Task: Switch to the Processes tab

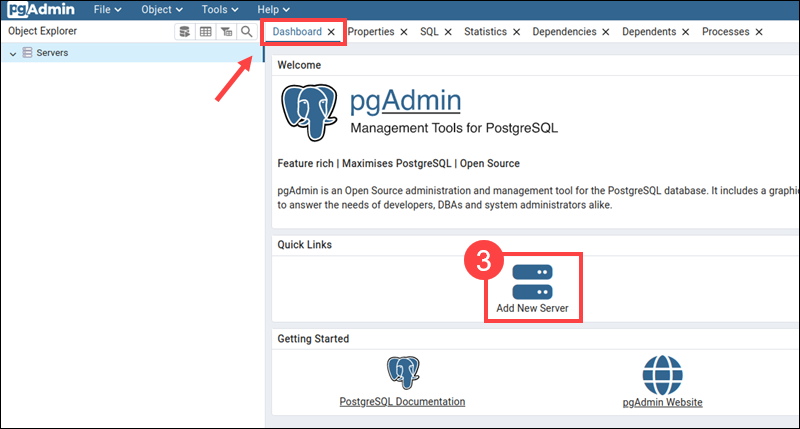Action: click(x=726, y=32)
